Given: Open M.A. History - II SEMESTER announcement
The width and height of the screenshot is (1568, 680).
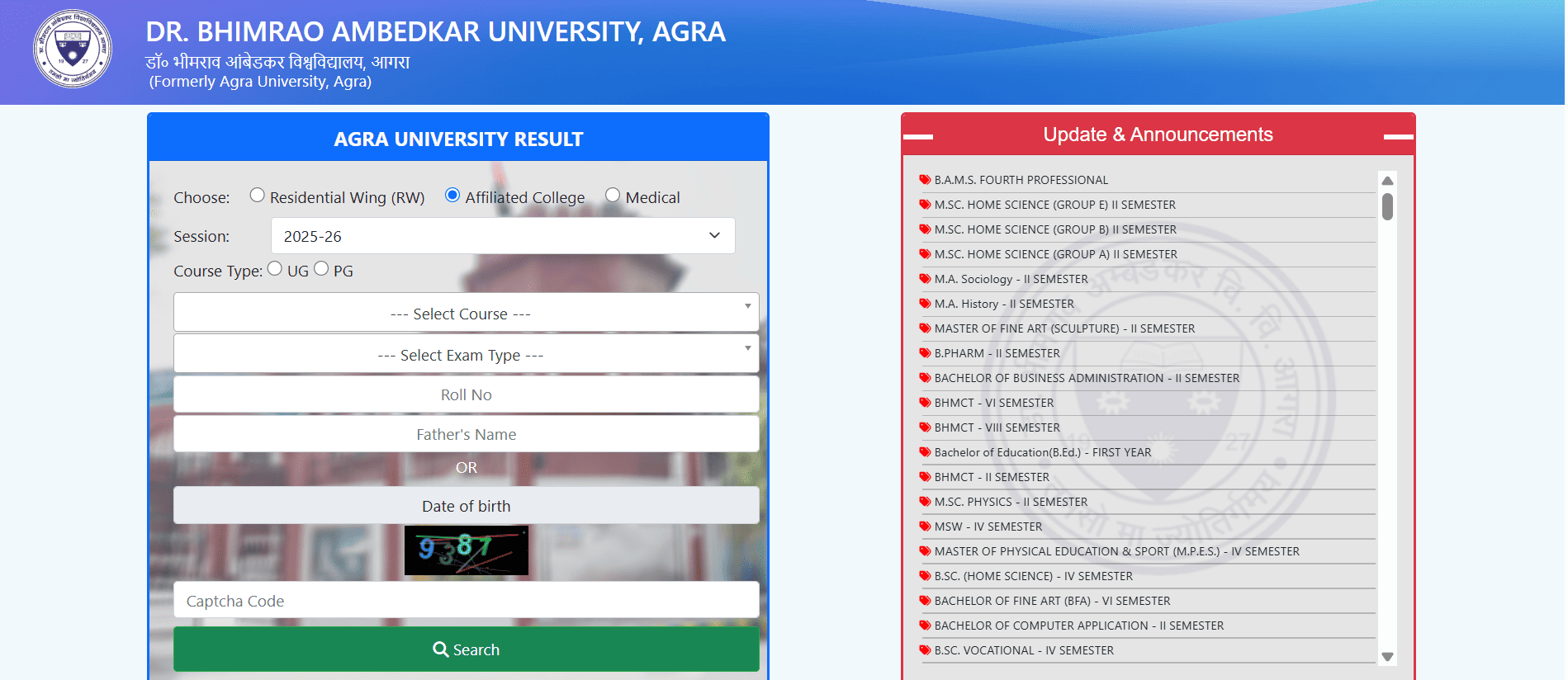Looking at the screenshot, I should 1004,304.
